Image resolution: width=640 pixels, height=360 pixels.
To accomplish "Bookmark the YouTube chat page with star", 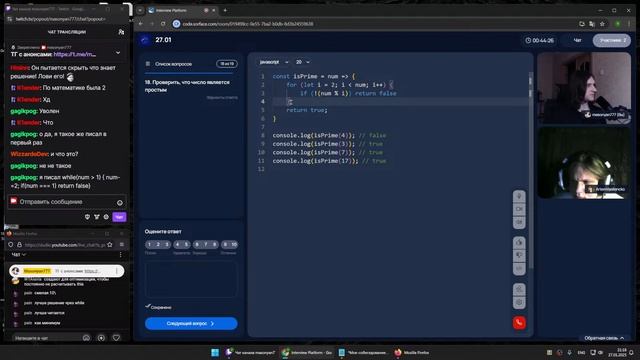I will coord(109,244).
